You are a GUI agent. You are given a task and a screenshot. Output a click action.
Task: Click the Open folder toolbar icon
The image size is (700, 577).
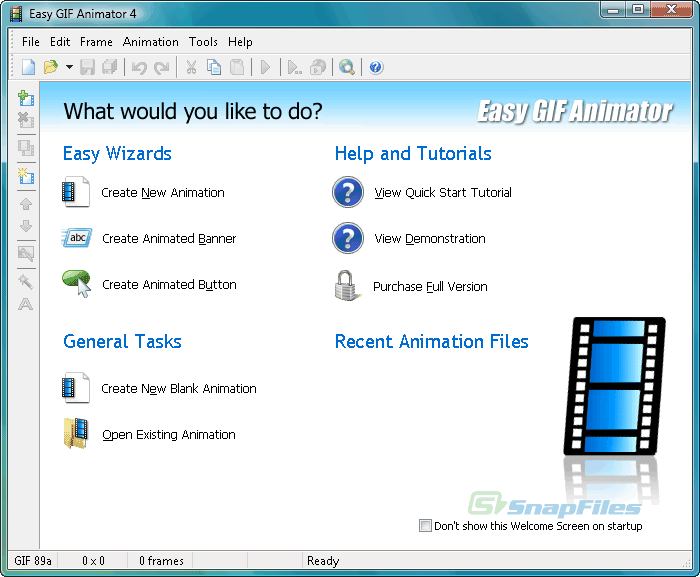(x=51, y=67)
